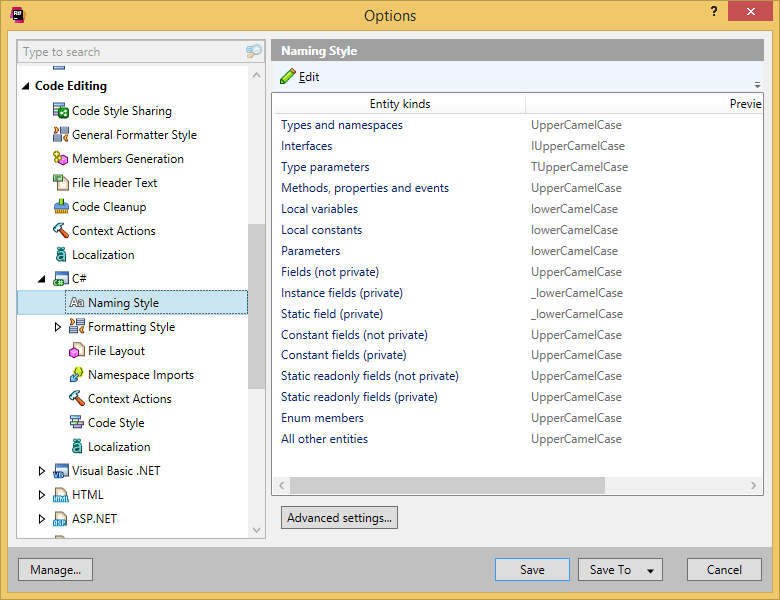Click the pencil Edit icon
This screenshot has height=600, width=780.
click(x=288, y=77)
